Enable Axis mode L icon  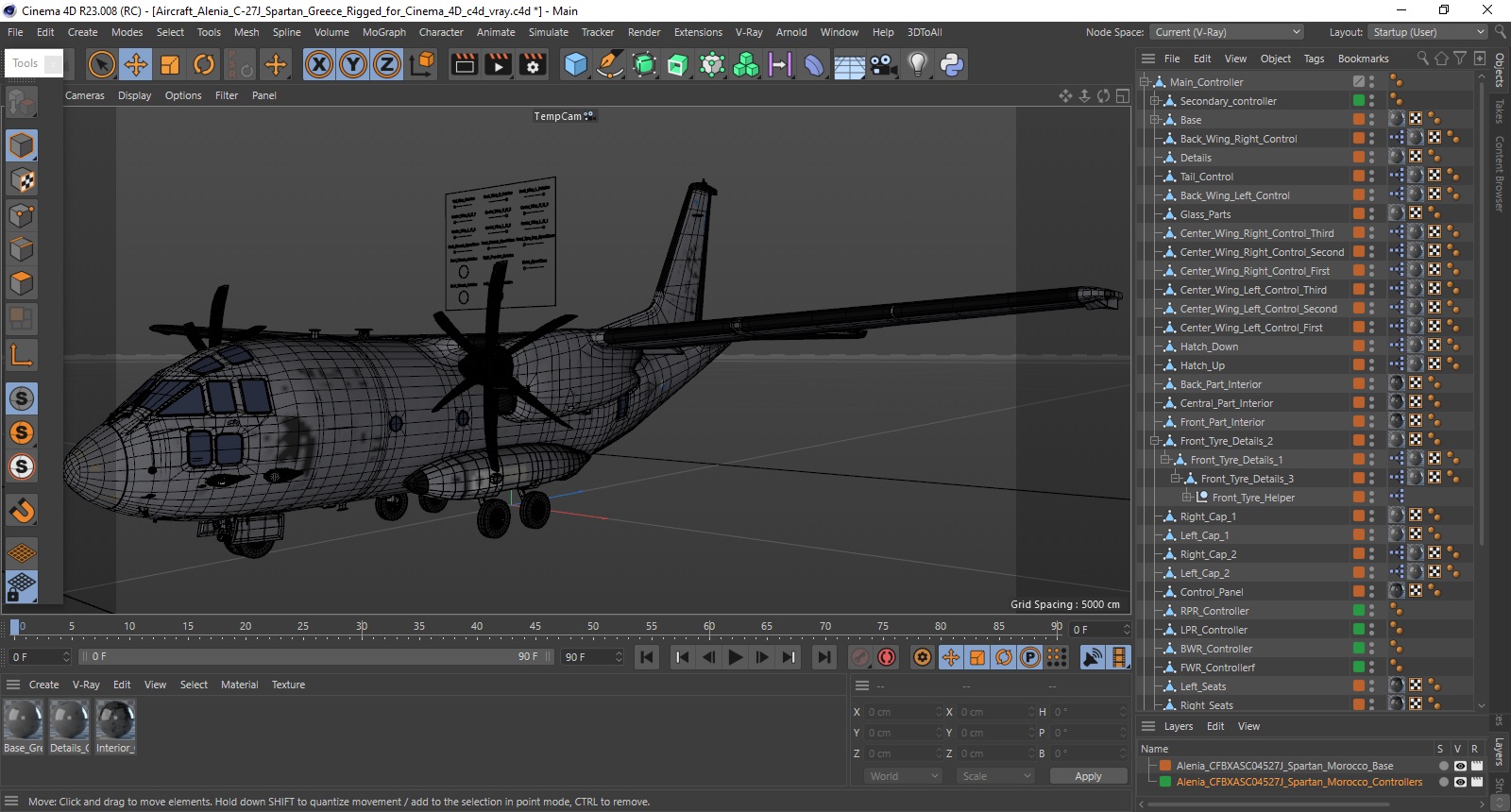(x=22, y=355)
